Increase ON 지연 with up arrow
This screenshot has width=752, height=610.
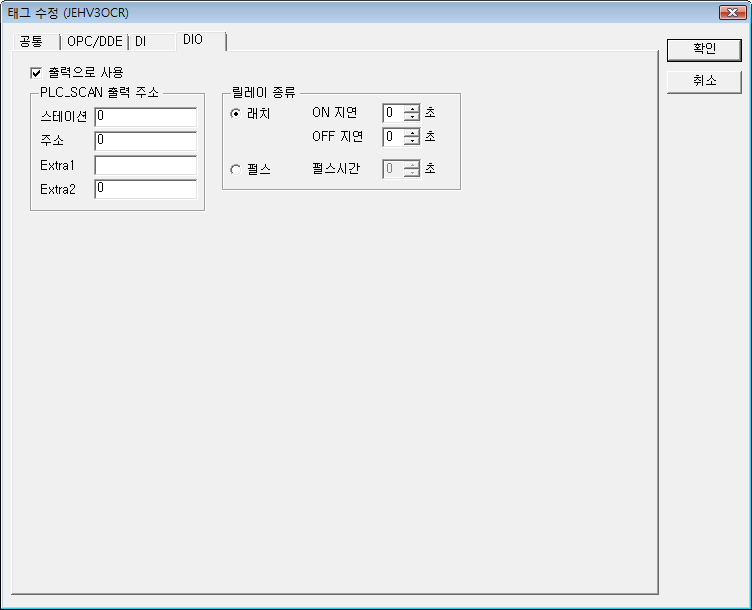(411, 109)
